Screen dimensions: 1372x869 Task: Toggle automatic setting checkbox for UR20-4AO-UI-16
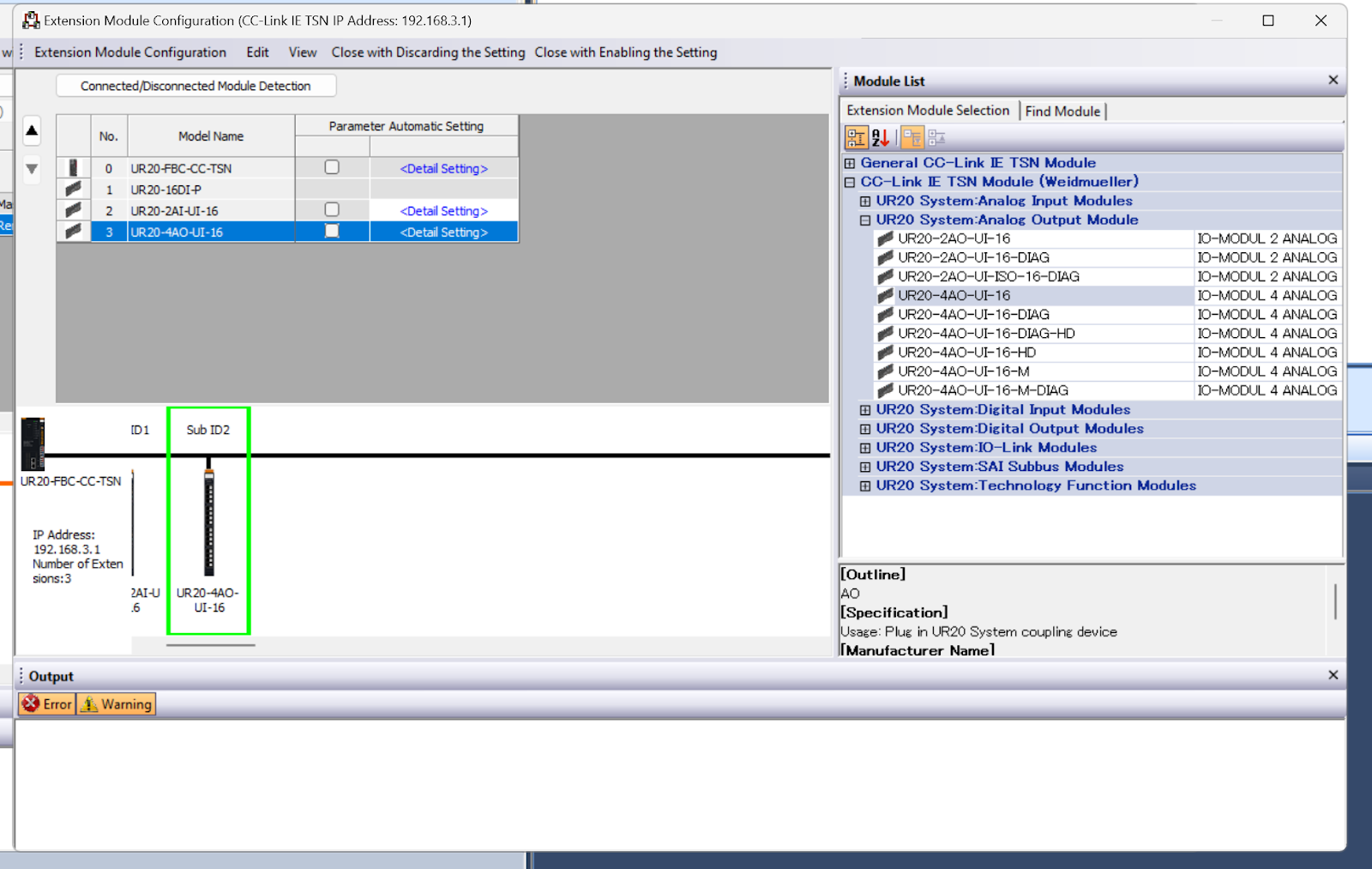click(332, 231)
